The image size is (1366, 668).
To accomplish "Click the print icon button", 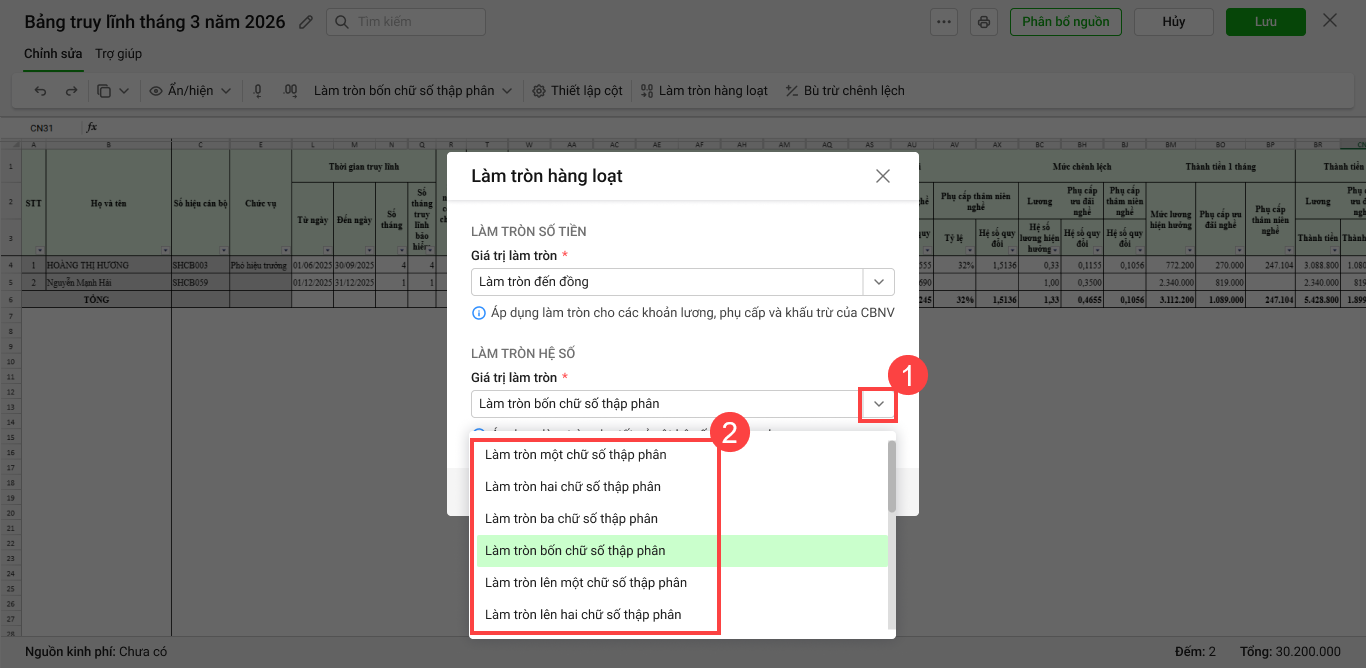I will tap(984, 22).
